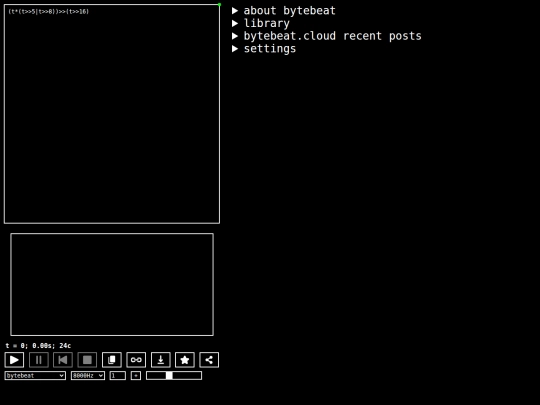540x405 pixels.
Task: Click the time counter text 't = 0'
Action: coord(15,345)
